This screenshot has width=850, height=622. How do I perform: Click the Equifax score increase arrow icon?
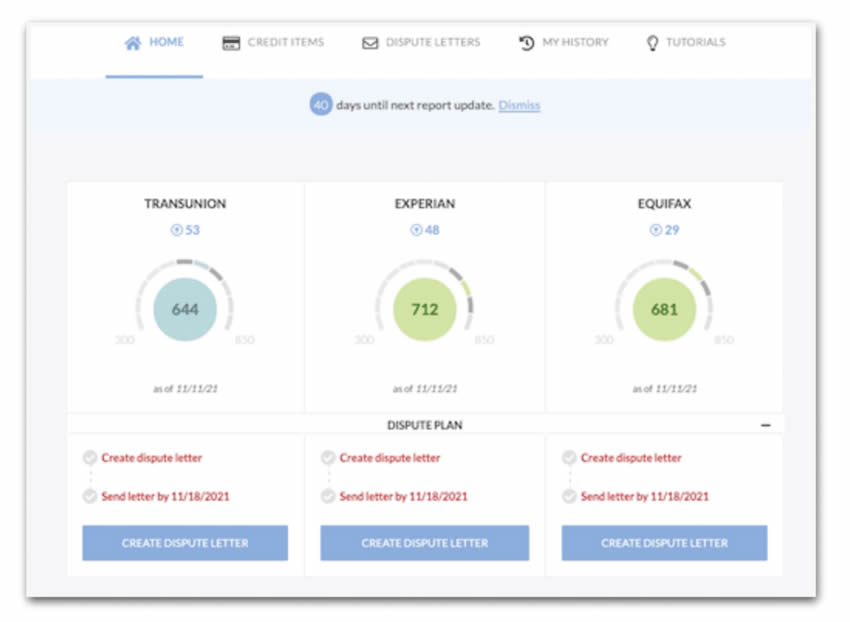click(x=656, y=230)
